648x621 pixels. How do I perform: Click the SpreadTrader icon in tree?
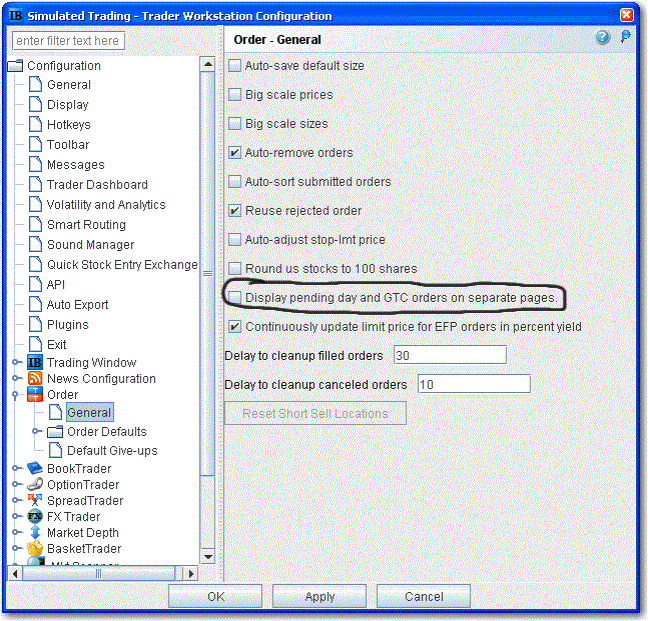click(35, 501)
